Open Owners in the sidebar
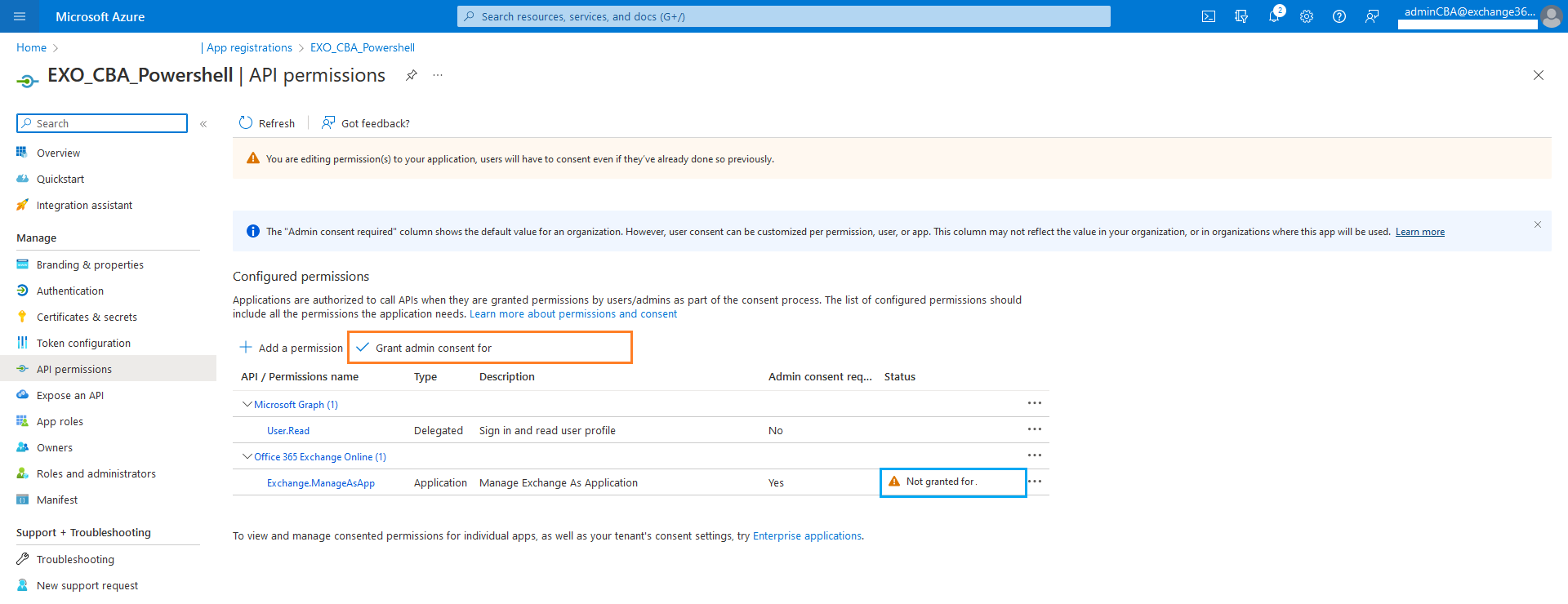 pos(55,447)
